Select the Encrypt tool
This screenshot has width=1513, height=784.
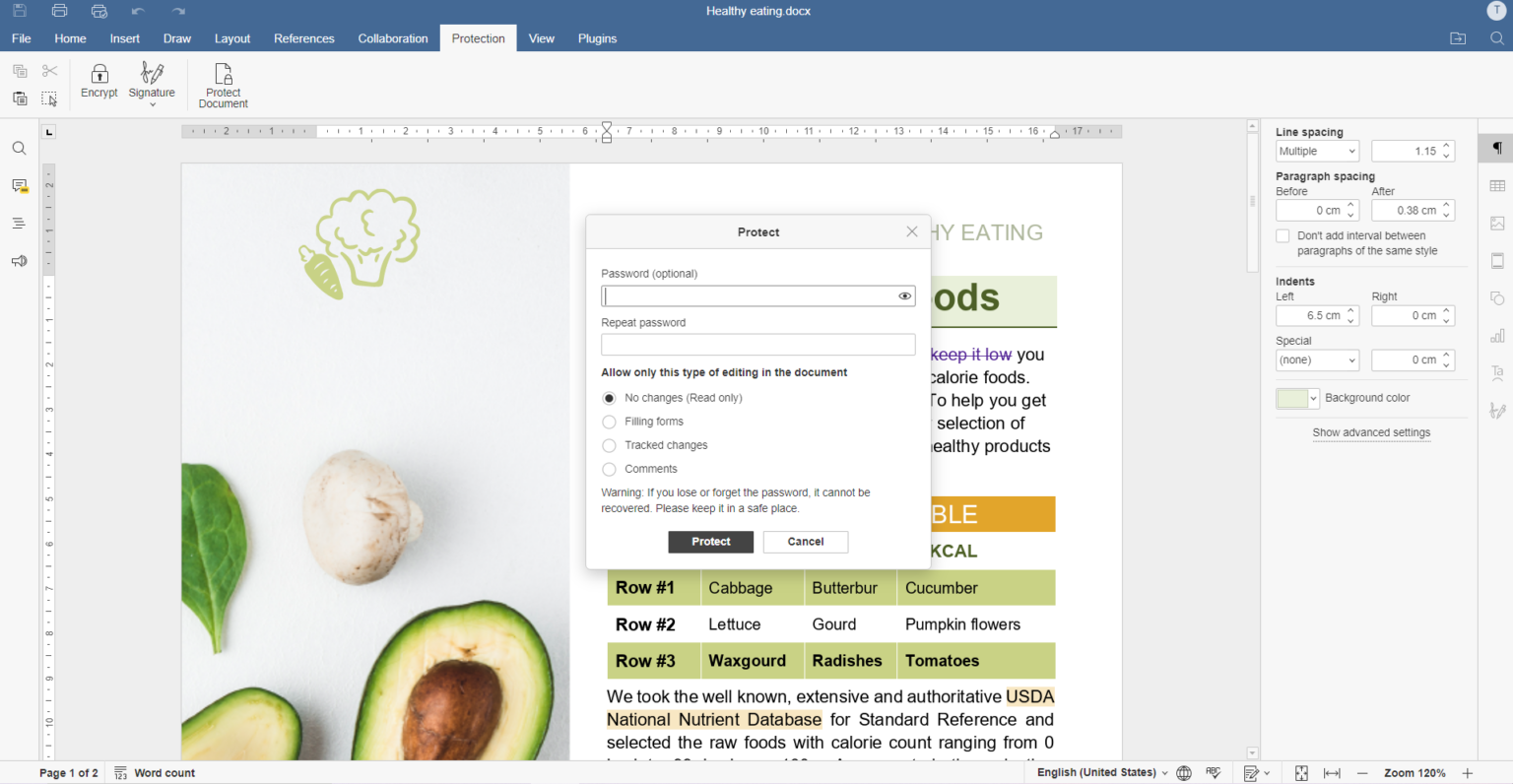point(99,83)
